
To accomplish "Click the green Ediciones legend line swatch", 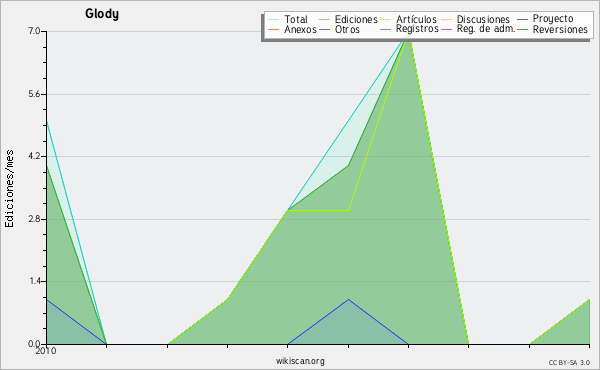I will pyautogui.click(x=324, y=19).
